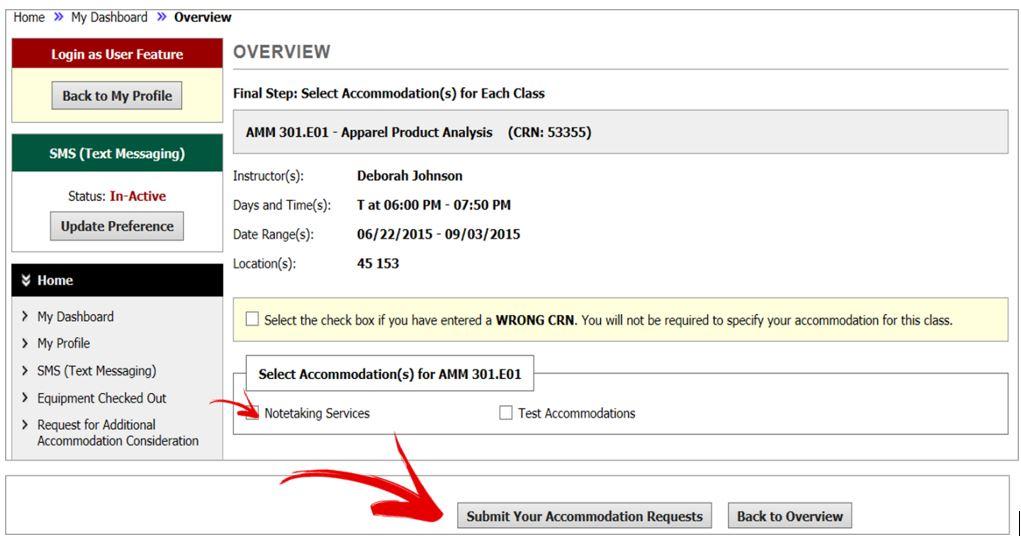Screen dimensions: 1021x542
Task: Click chevron icon beside My Profile
Action: (25, 343)
